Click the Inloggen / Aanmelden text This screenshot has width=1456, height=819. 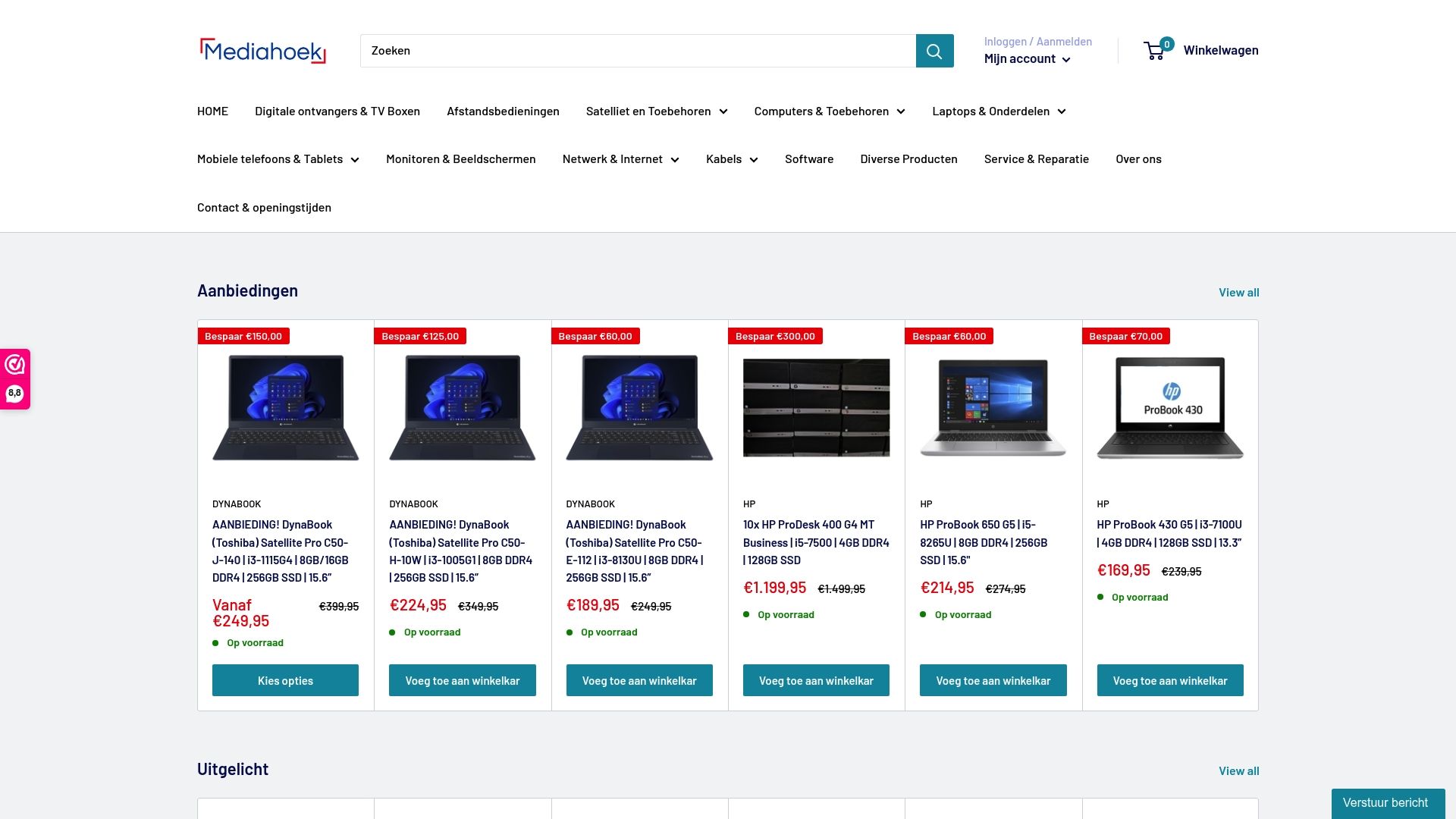(1038, 42)
